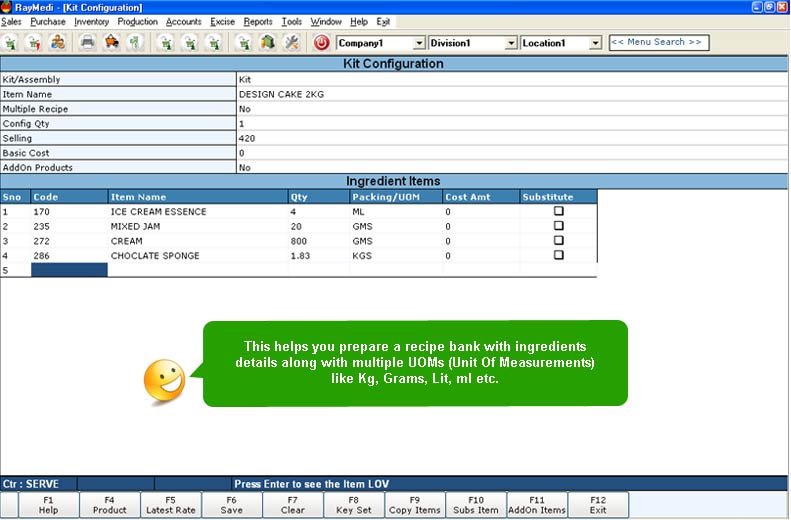Click the highlighted Code cell in row 5
Image resolution: width=791 pixels, height=520 pixels.
(69, 270)
